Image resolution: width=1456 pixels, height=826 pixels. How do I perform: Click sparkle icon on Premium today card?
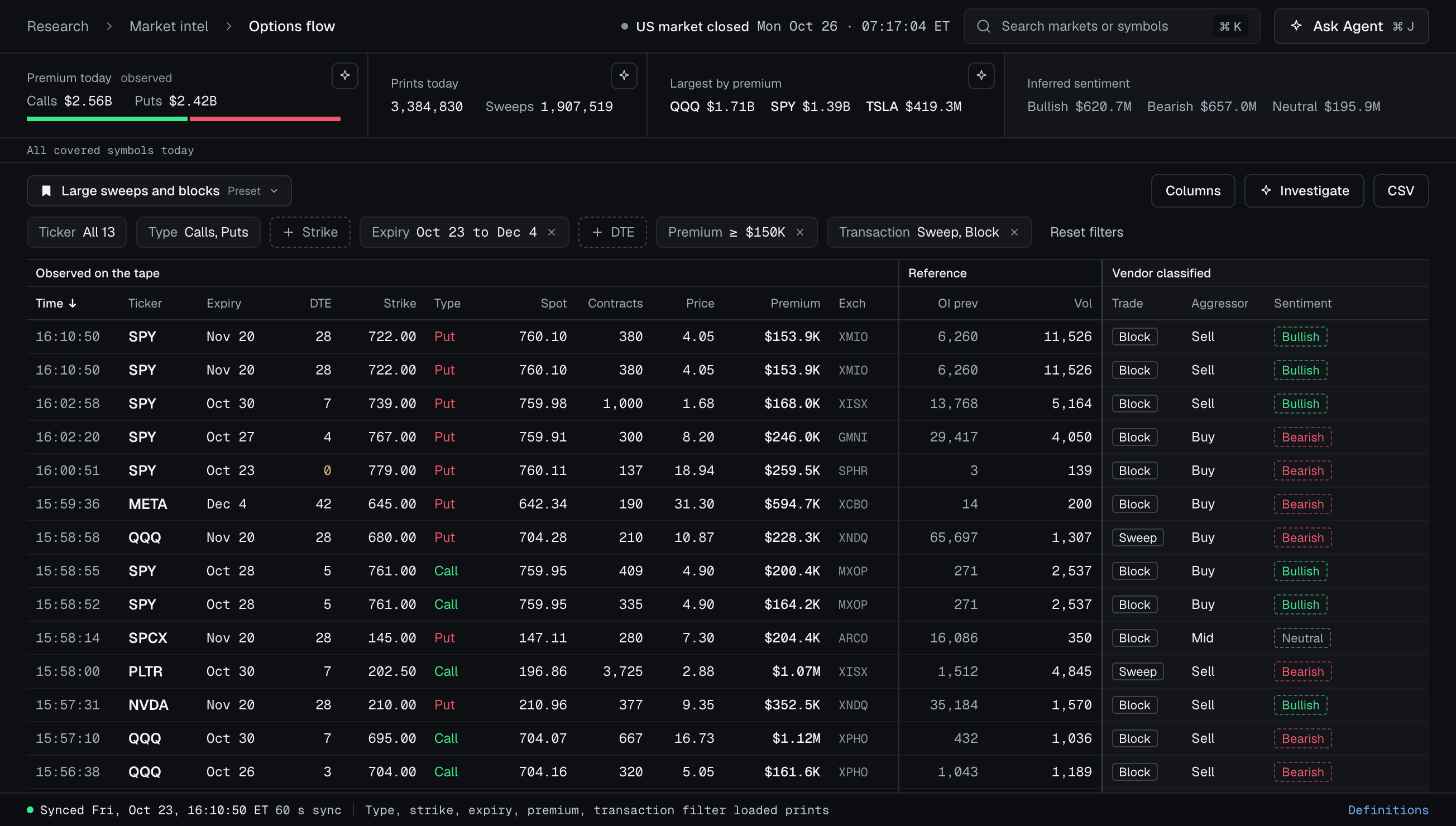click(x=345, y=76)
